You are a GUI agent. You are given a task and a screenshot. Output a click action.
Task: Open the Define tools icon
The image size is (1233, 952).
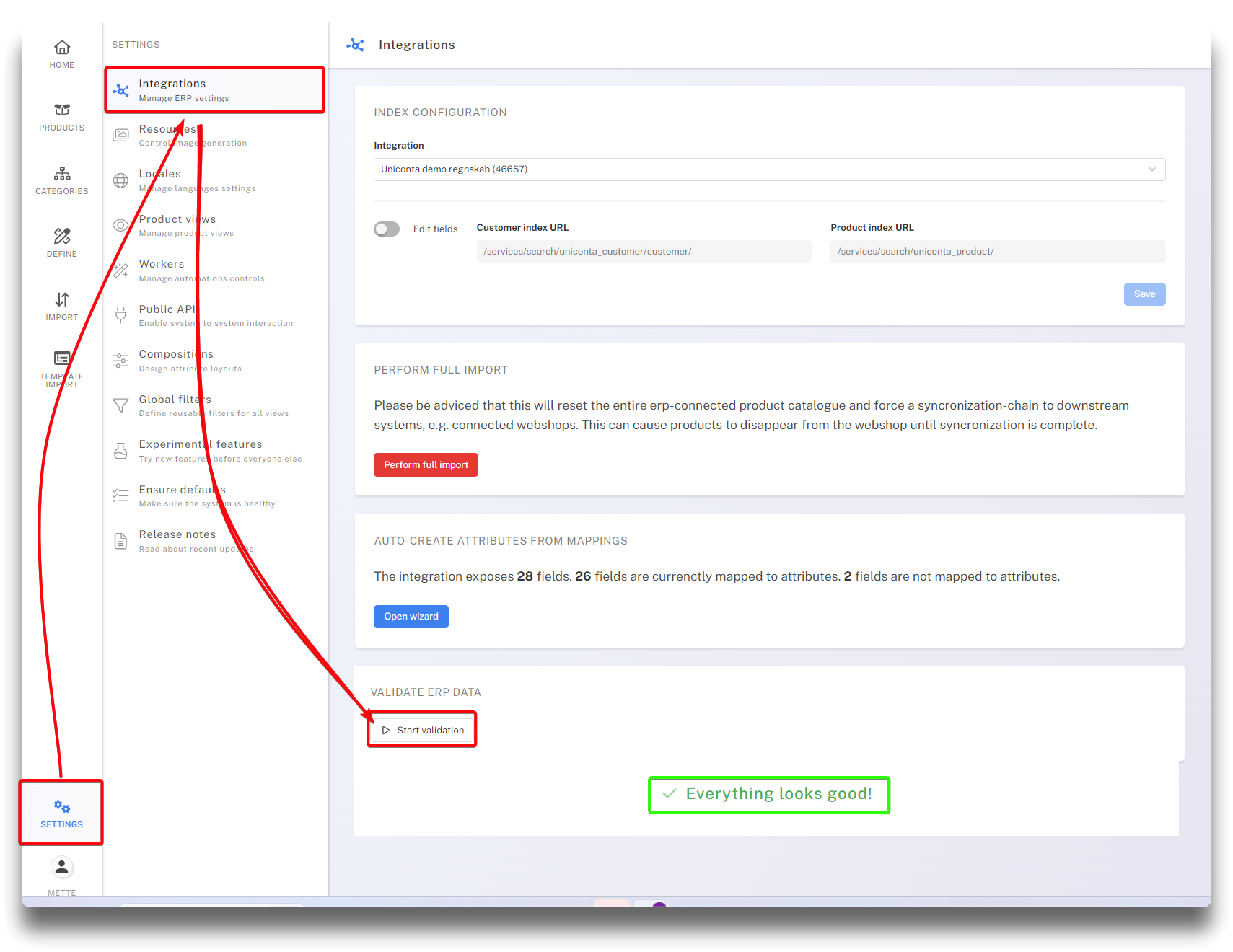point(62,237)
